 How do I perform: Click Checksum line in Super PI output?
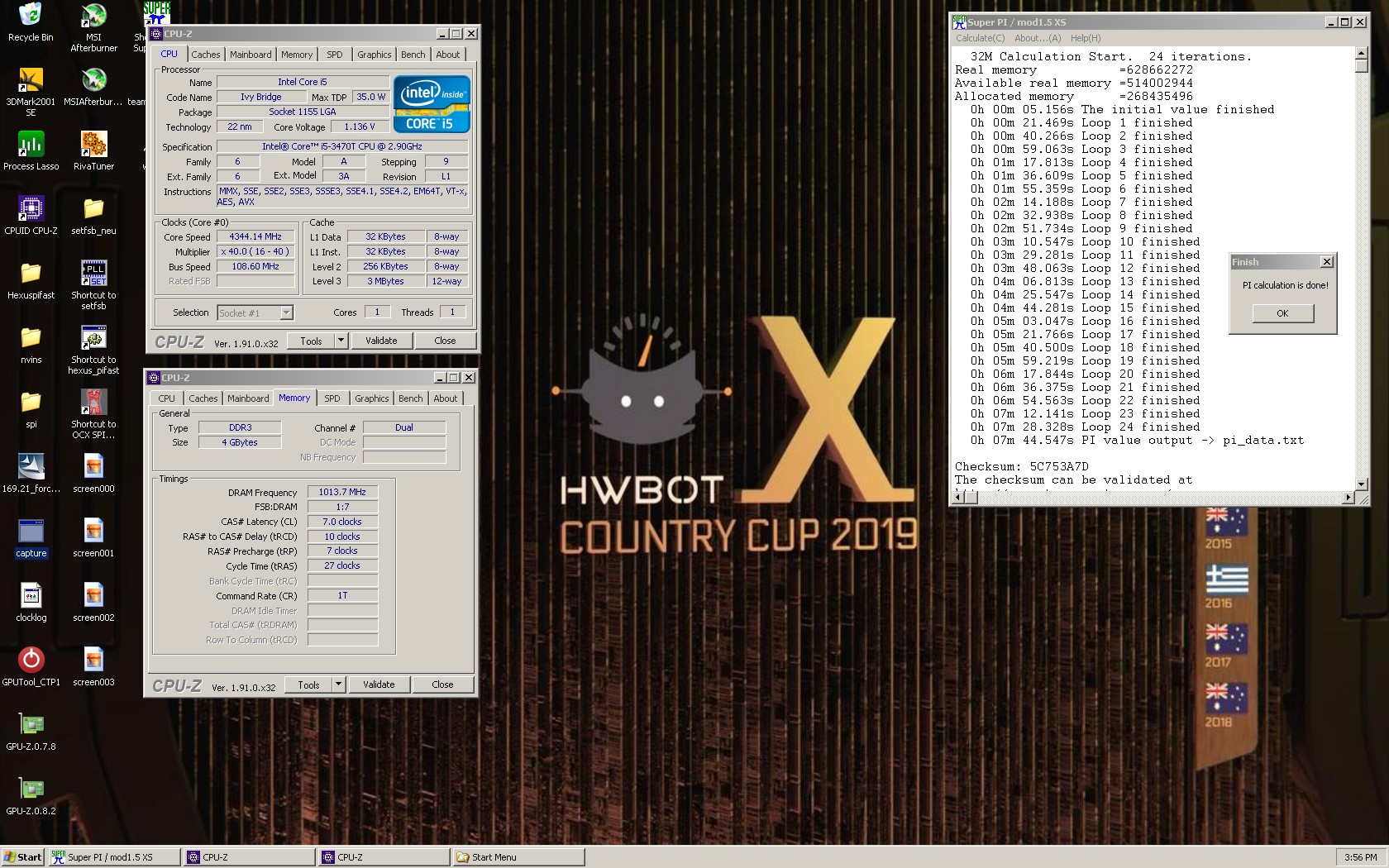coord(1022,466)
